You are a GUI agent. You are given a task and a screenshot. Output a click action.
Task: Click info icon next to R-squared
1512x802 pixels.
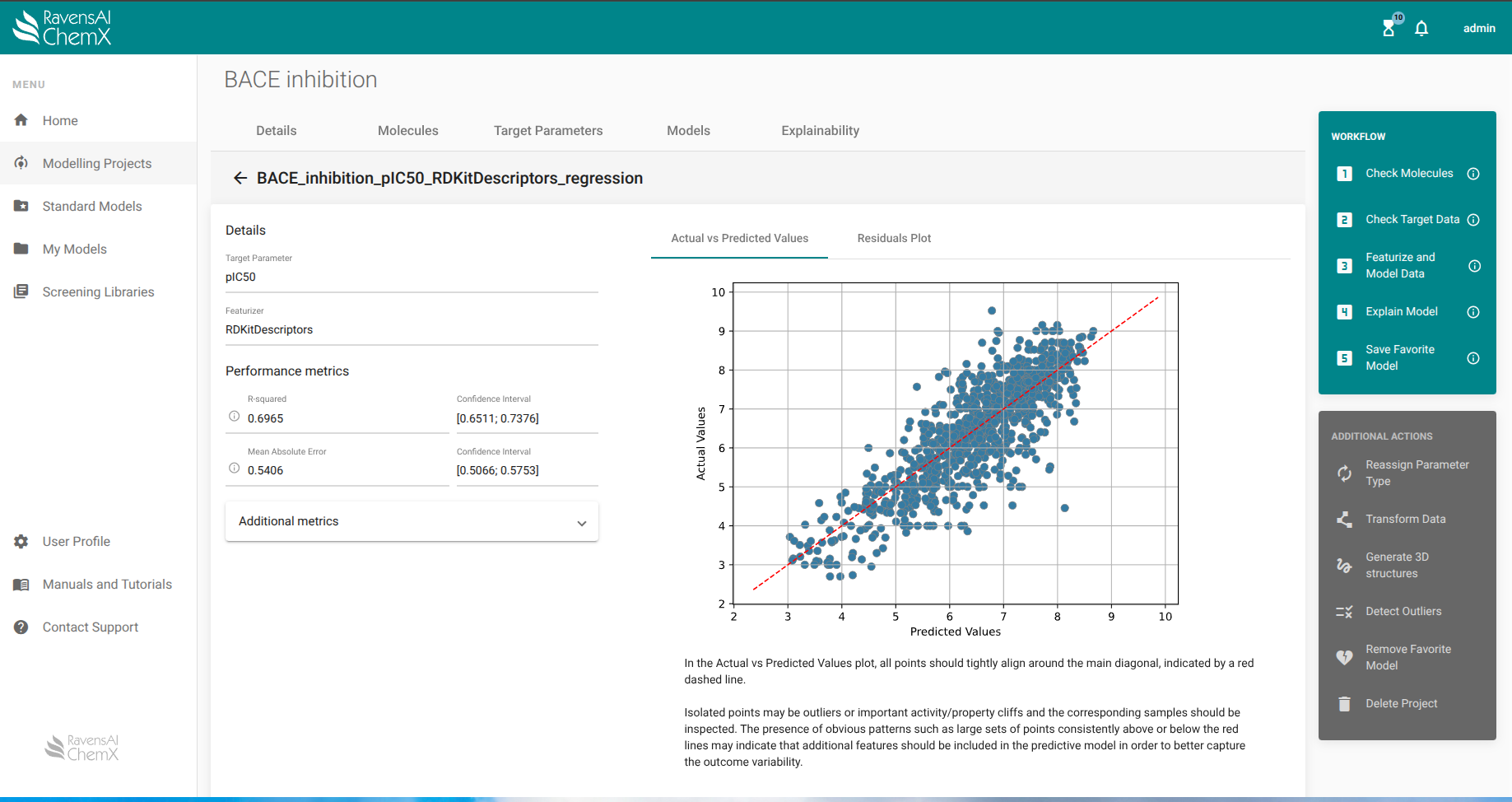(x=235, y=417)
